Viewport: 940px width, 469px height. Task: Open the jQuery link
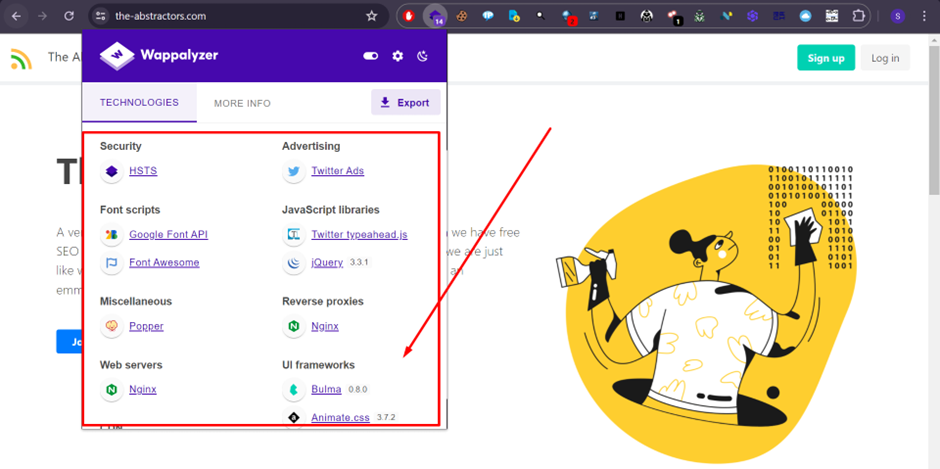tap(327, 263)
